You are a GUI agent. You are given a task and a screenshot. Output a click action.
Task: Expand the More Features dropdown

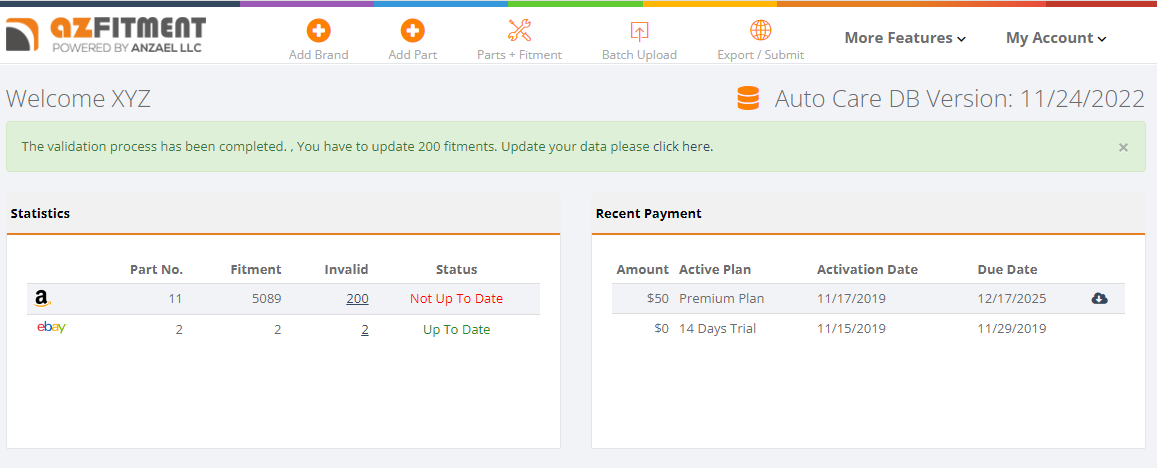[905, 38]
